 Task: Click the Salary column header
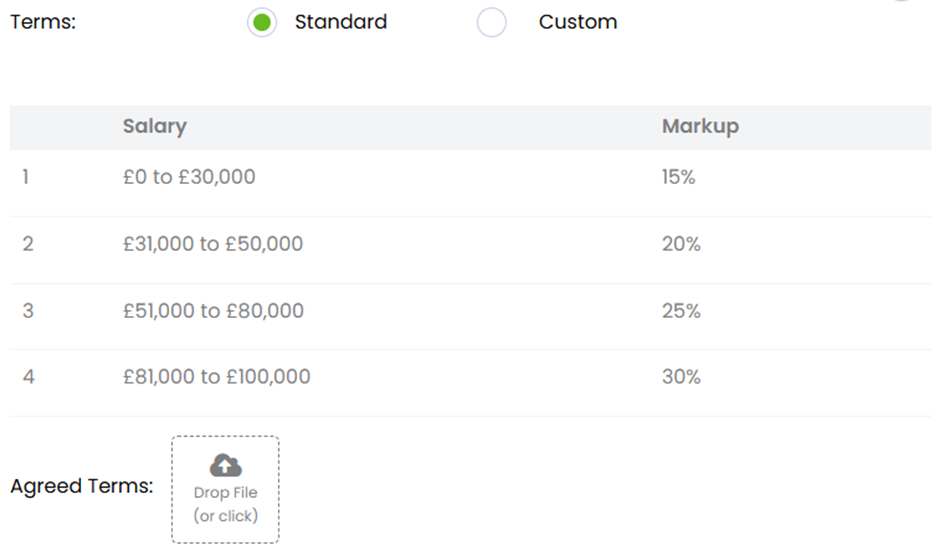155,127
